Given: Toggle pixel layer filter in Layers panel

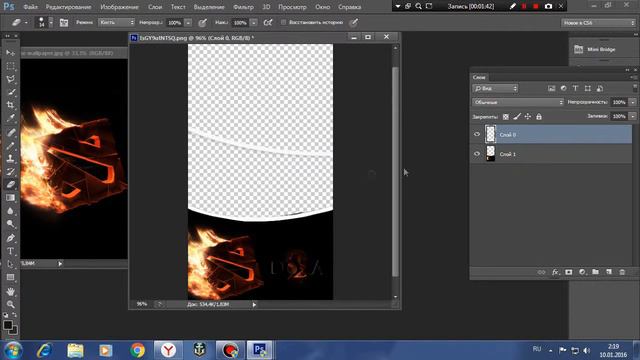Looking at the screenshot, I should (551, 88).
